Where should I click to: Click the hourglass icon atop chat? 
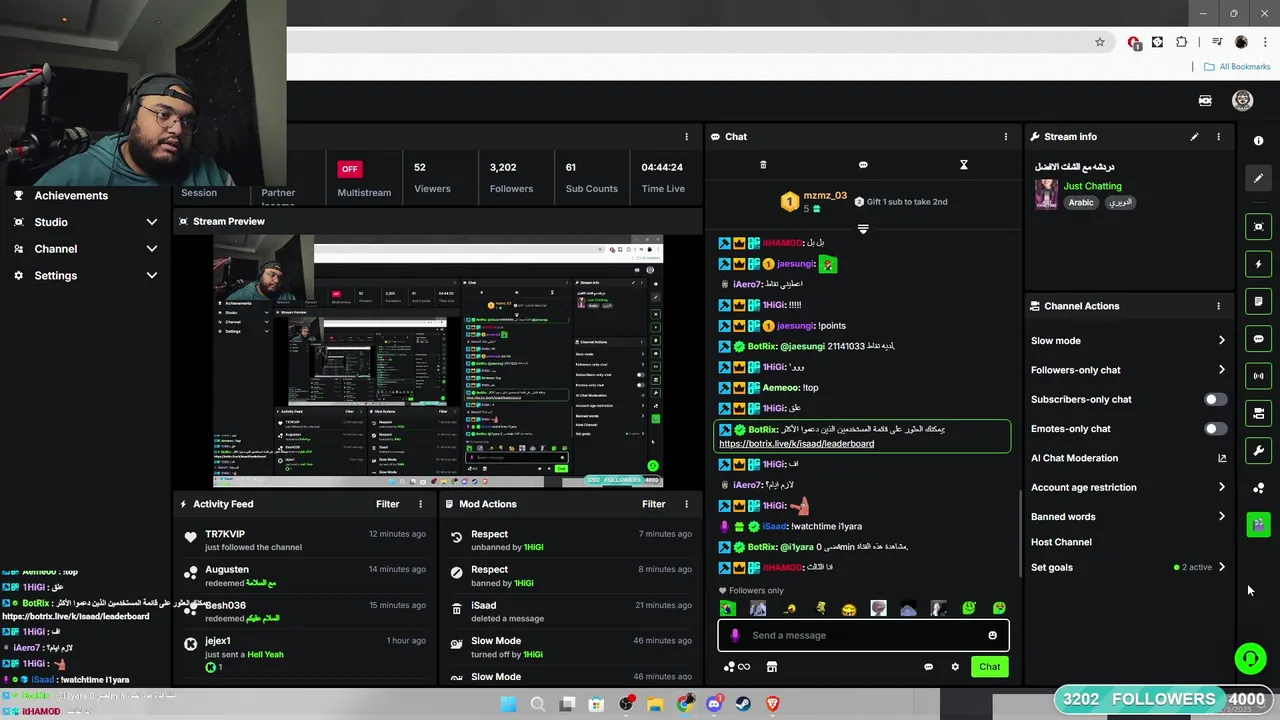coord(964,165)
